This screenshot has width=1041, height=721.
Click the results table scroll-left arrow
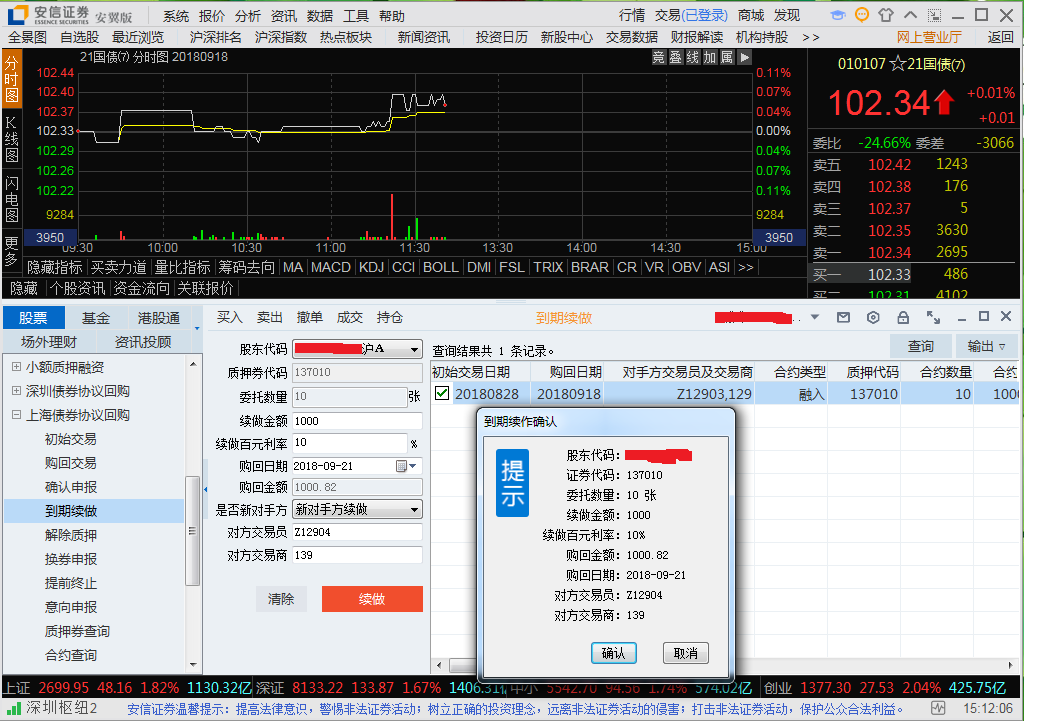click(439, 665)
